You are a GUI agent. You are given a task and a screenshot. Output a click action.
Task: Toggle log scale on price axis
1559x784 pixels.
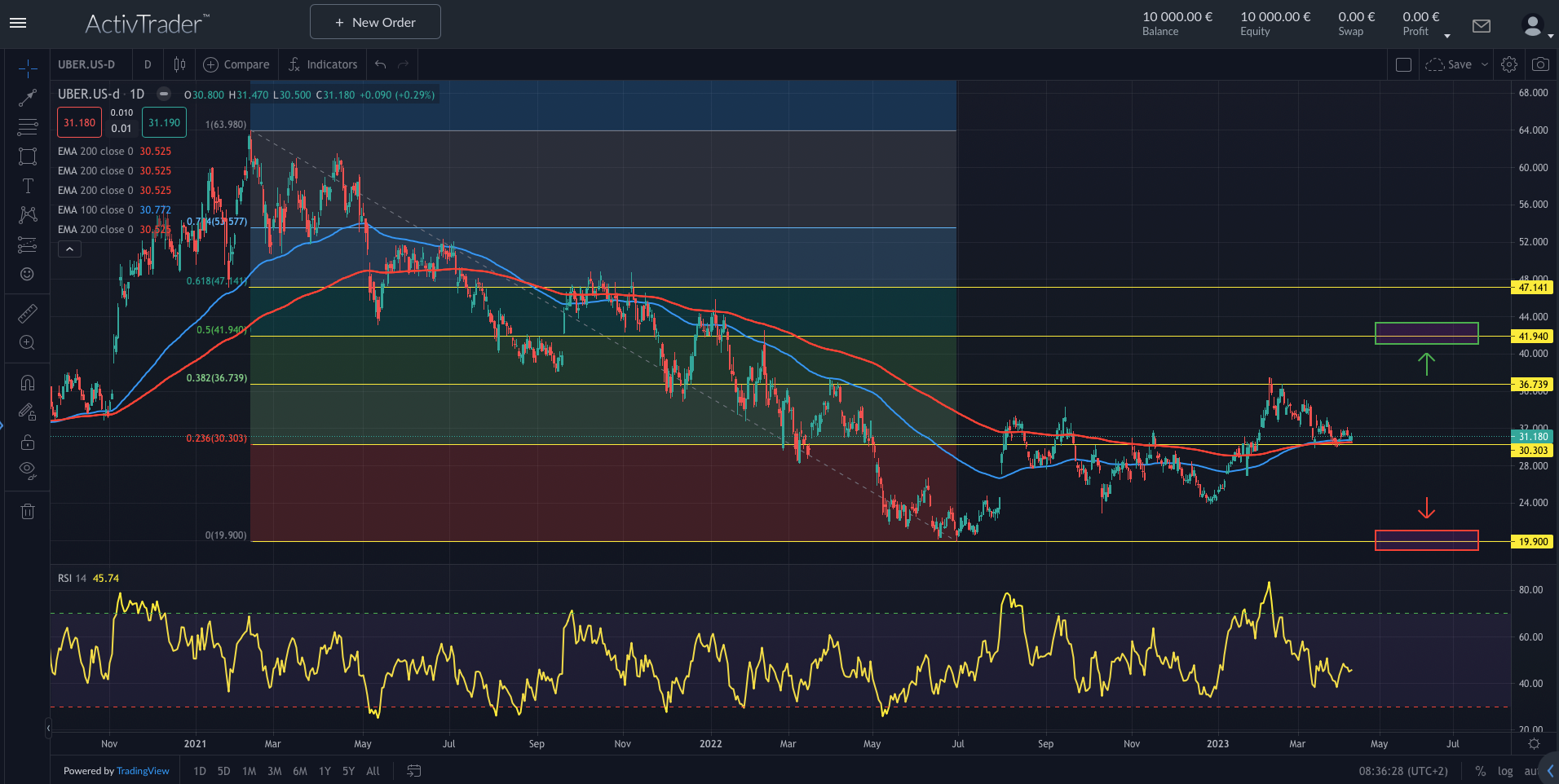pos(1505,771)
